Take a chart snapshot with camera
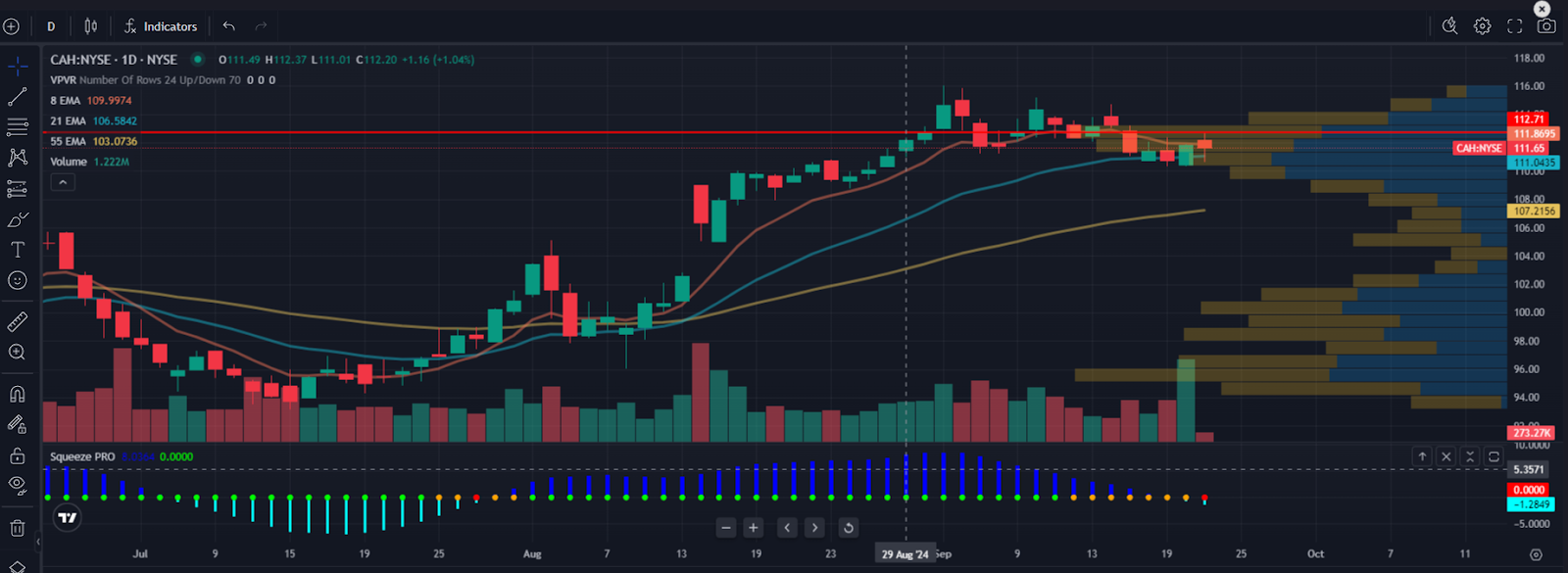 click(1546, 26)
